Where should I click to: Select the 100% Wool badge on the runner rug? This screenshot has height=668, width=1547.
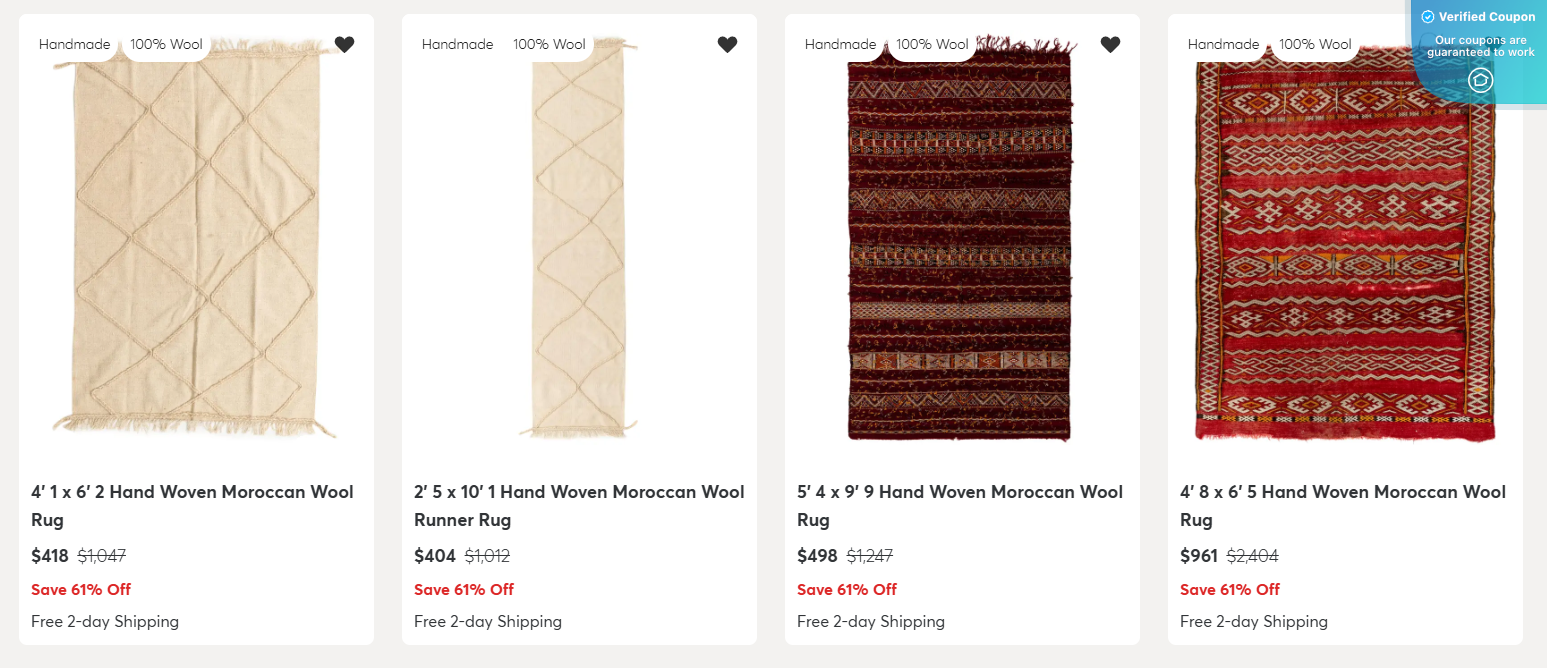[x=549, y=44]
